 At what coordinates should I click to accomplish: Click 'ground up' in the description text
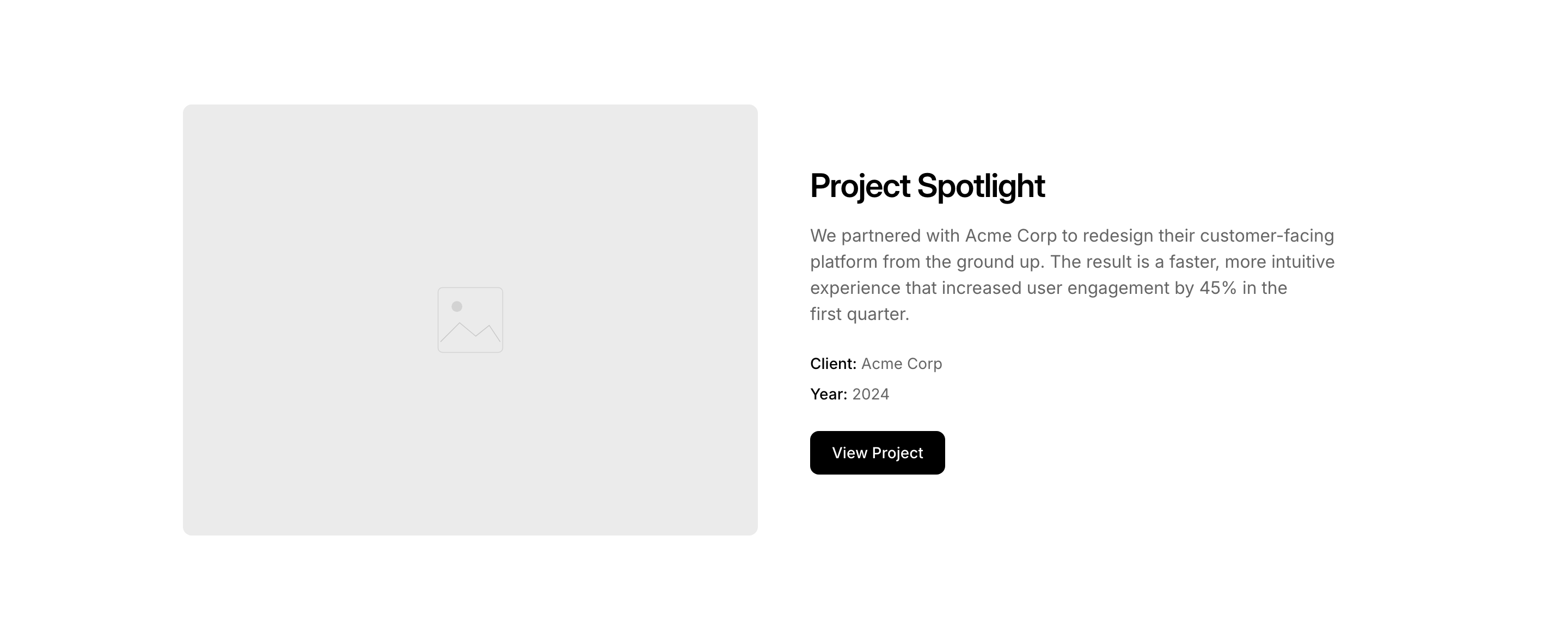click(x=1000, y=262)
